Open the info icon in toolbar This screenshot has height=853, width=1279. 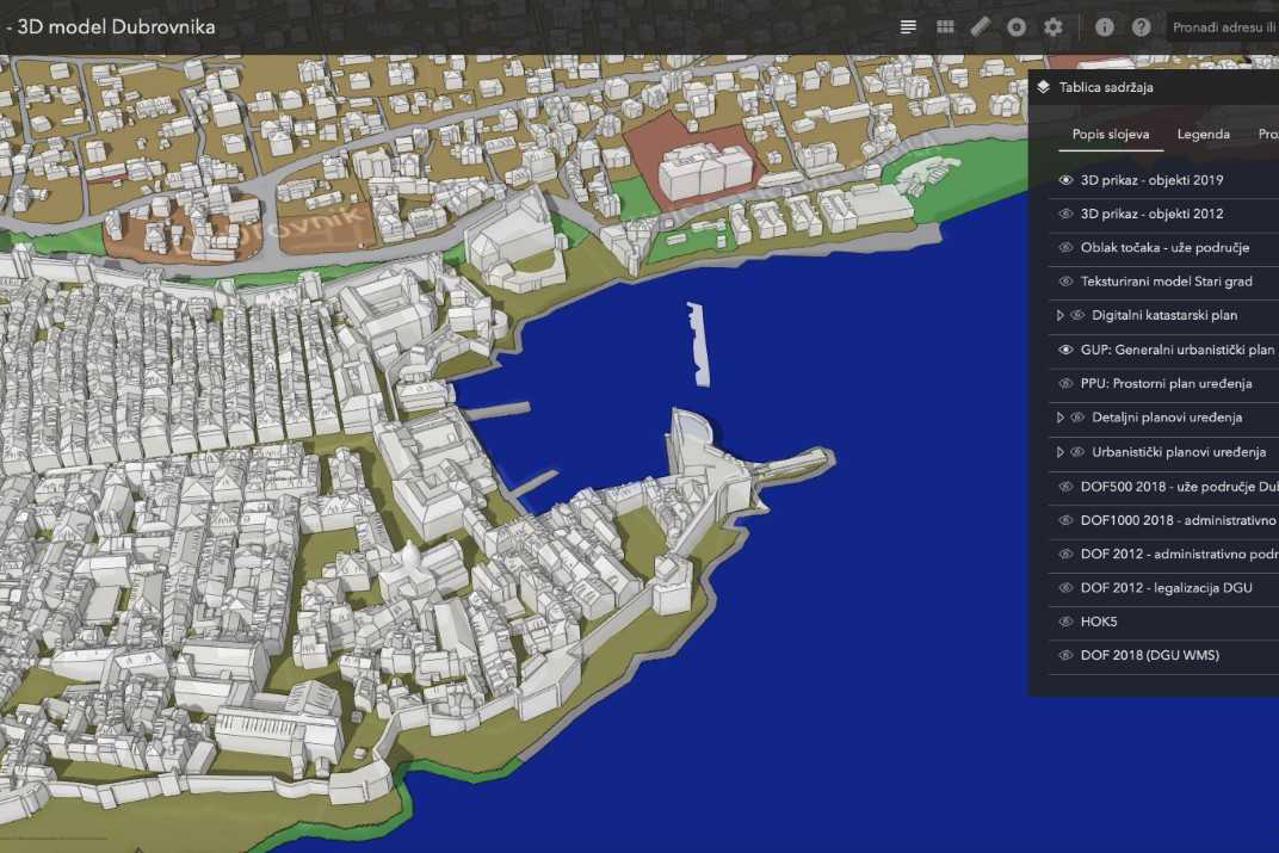pos(1105,27)
